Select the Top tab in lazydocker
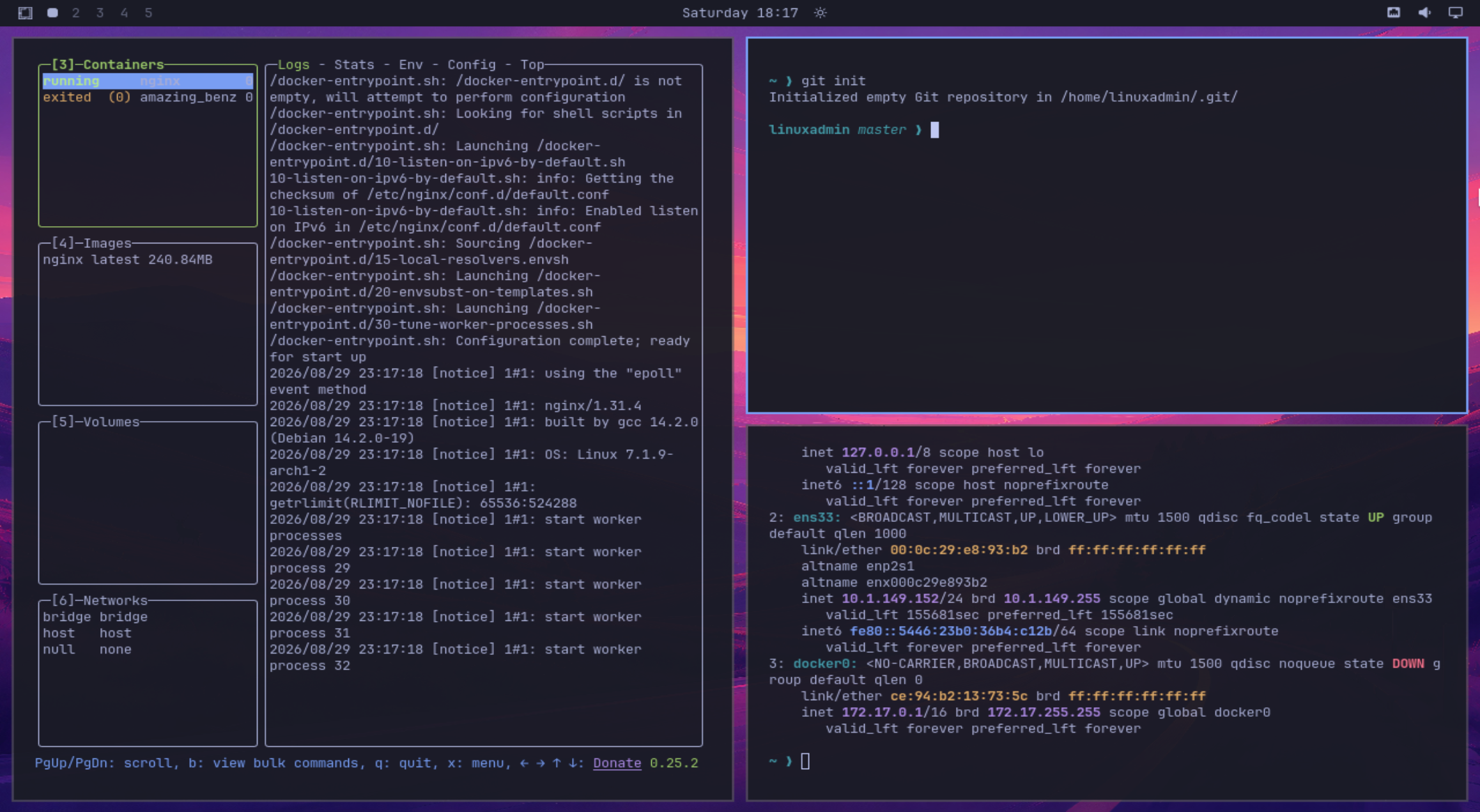The width and height of the screenshot is (1480, 812). 532,65
